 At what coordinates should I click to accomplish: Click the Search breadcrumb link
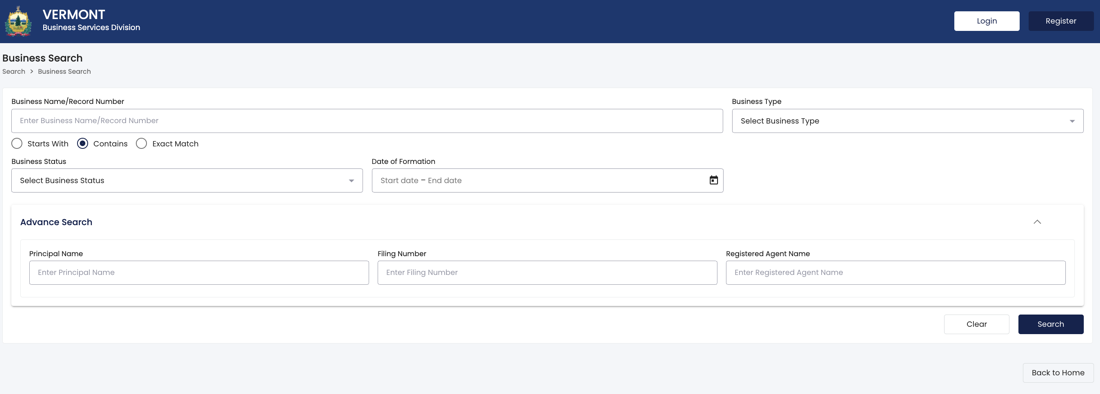13,72
